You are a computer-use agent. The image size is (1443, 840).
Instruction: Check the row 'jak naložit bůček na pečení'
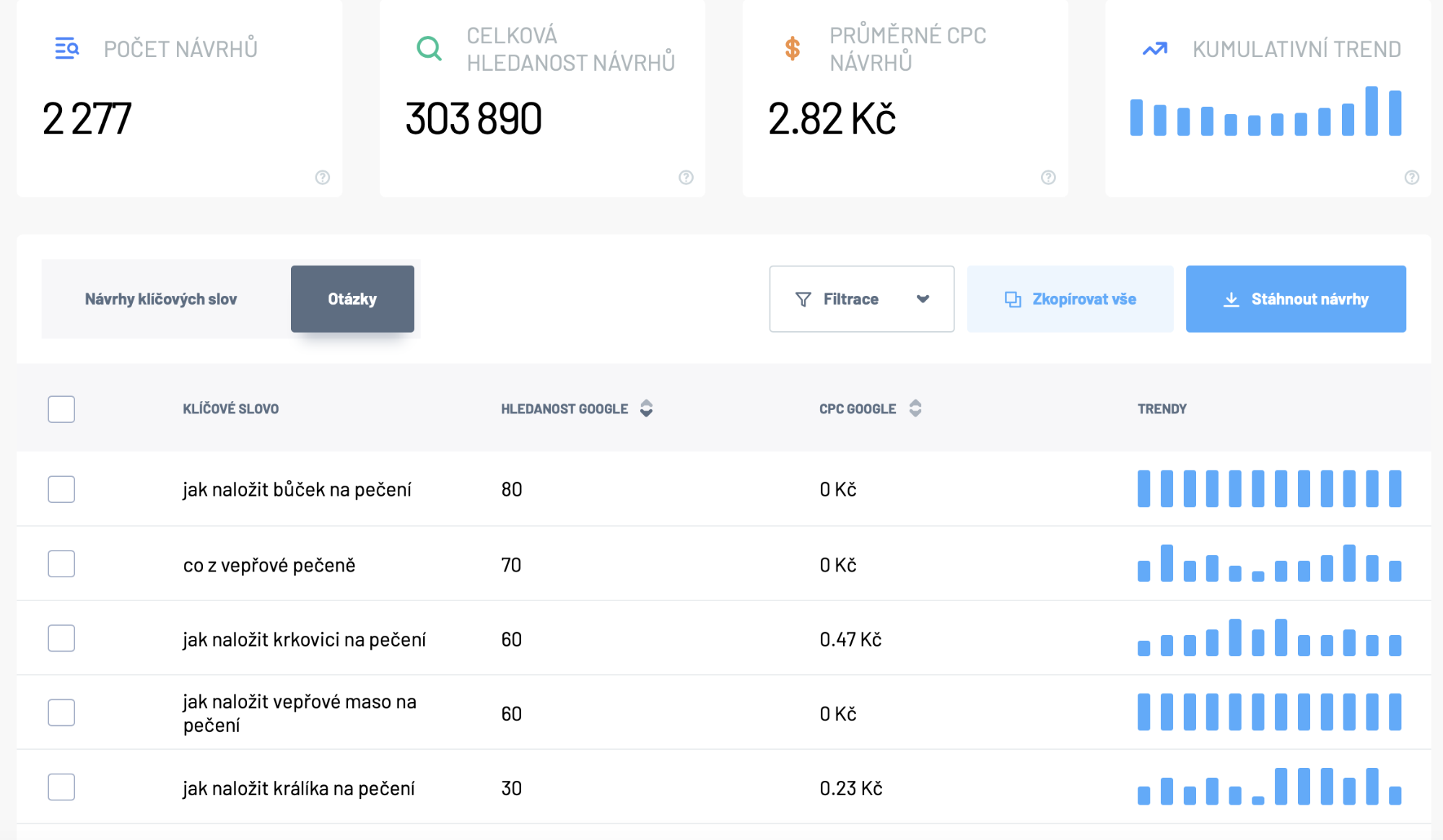point(61,489)
